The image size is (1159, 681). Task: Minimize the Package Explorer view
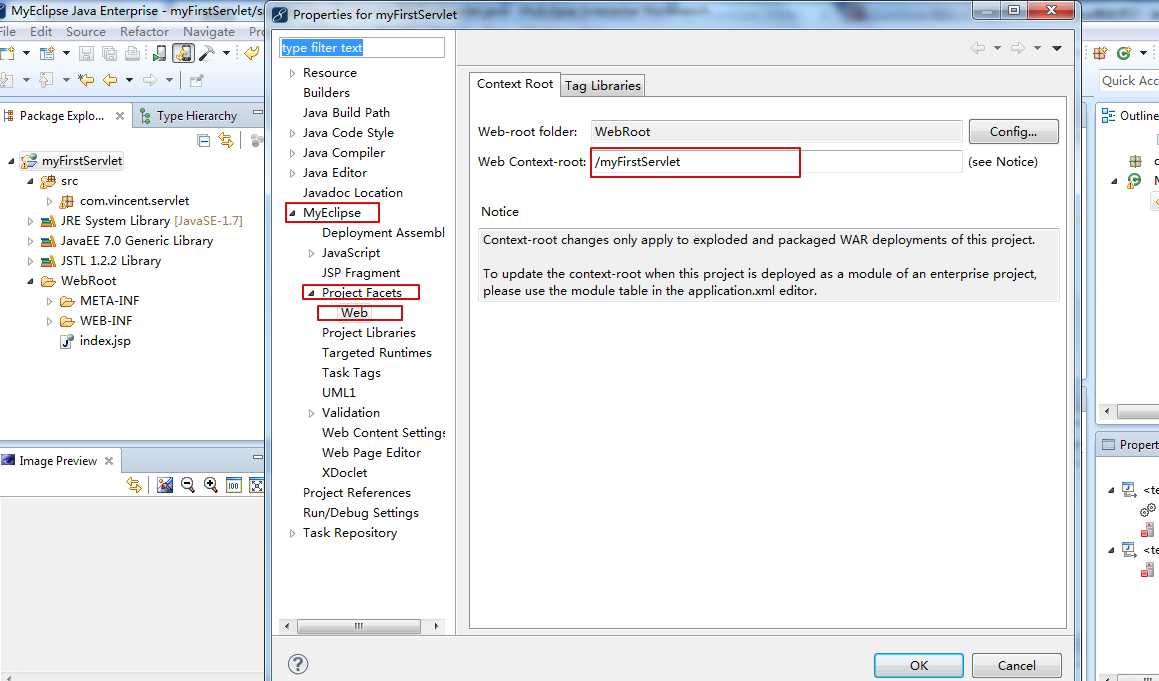pos(257,112)
